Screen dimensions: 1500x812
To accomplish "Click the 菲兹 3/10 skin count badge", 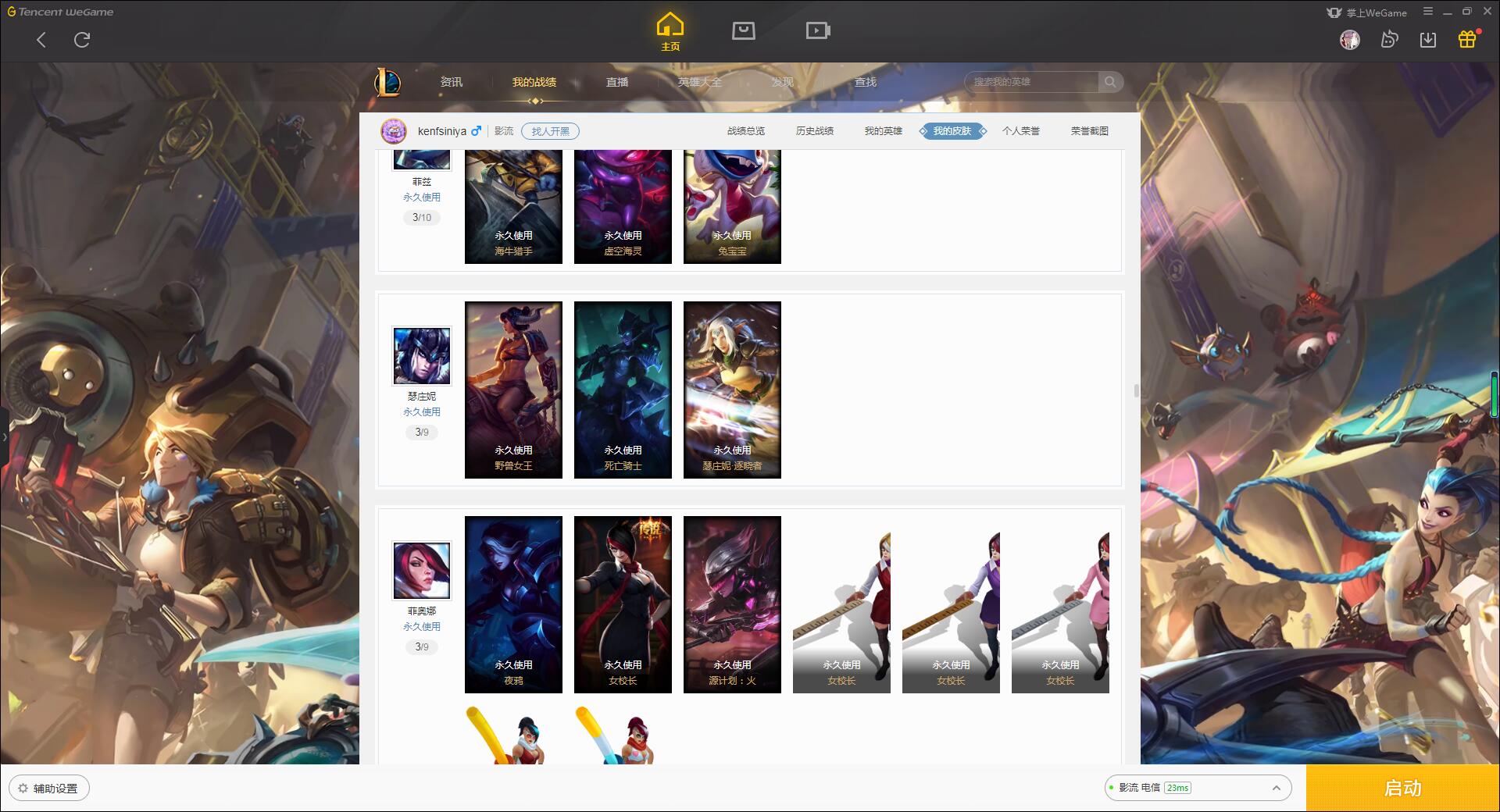I will pos(422,217).
